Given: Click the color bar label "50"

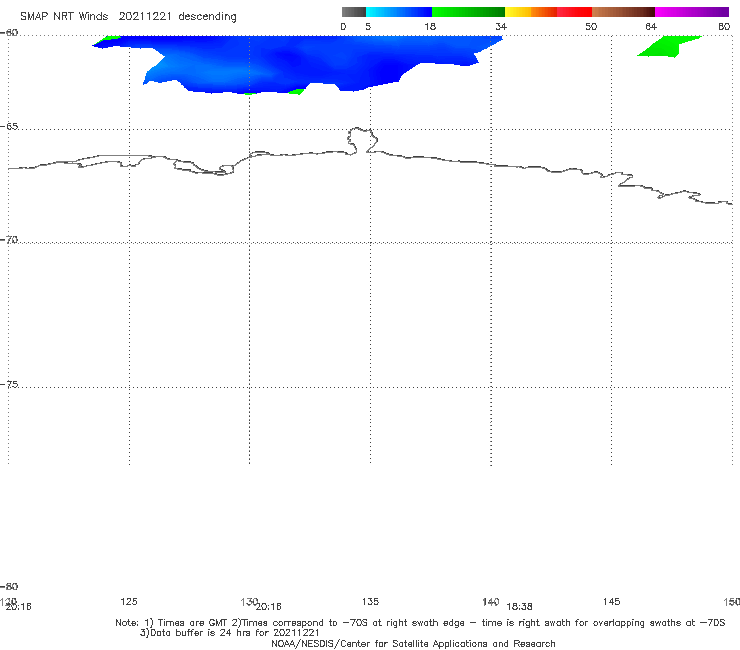Looking at the screenshot, I should [591, 27].
